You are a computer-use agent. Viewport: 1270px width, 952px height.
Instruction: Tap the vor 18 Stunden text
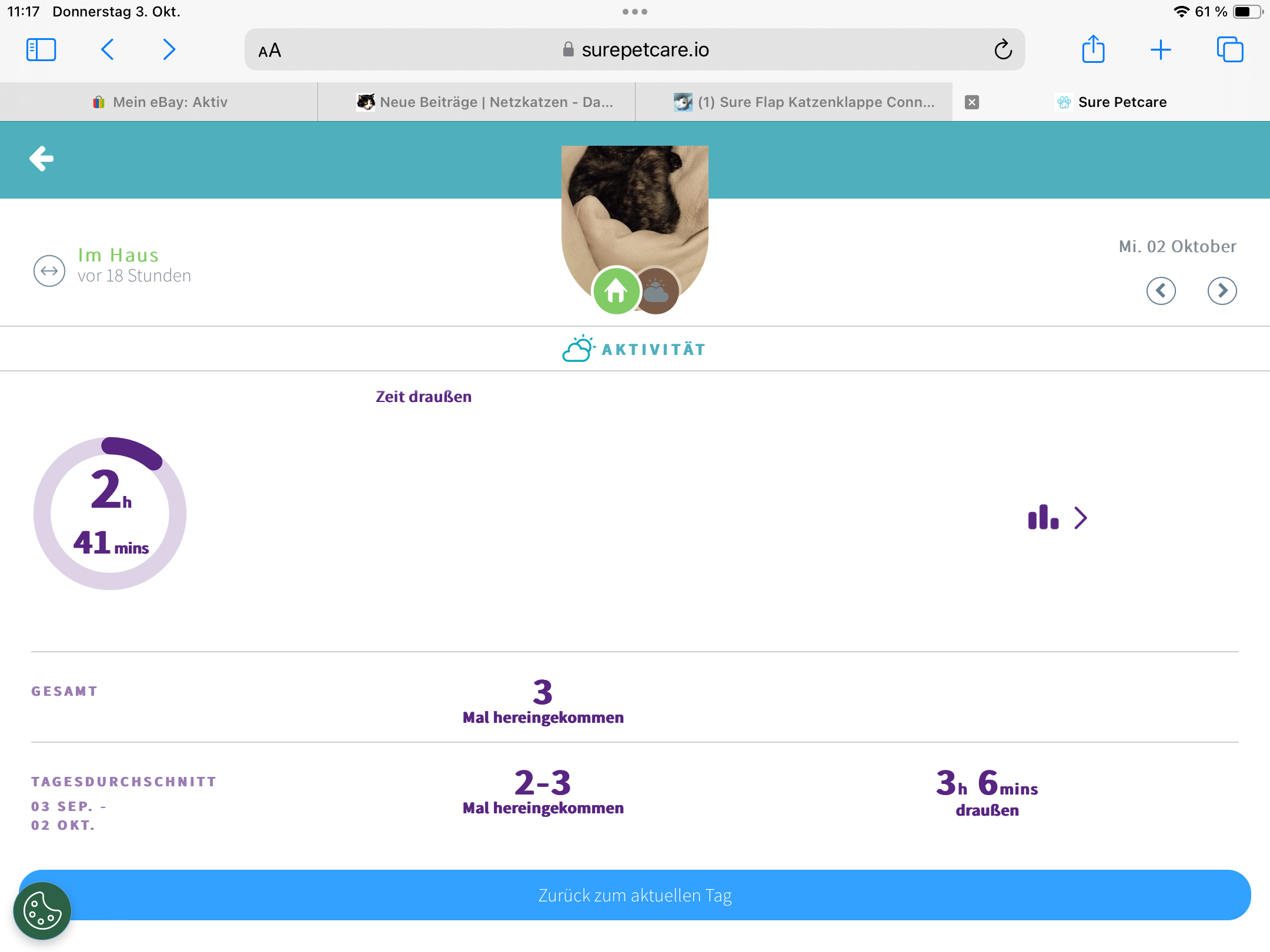pos(135,276)
